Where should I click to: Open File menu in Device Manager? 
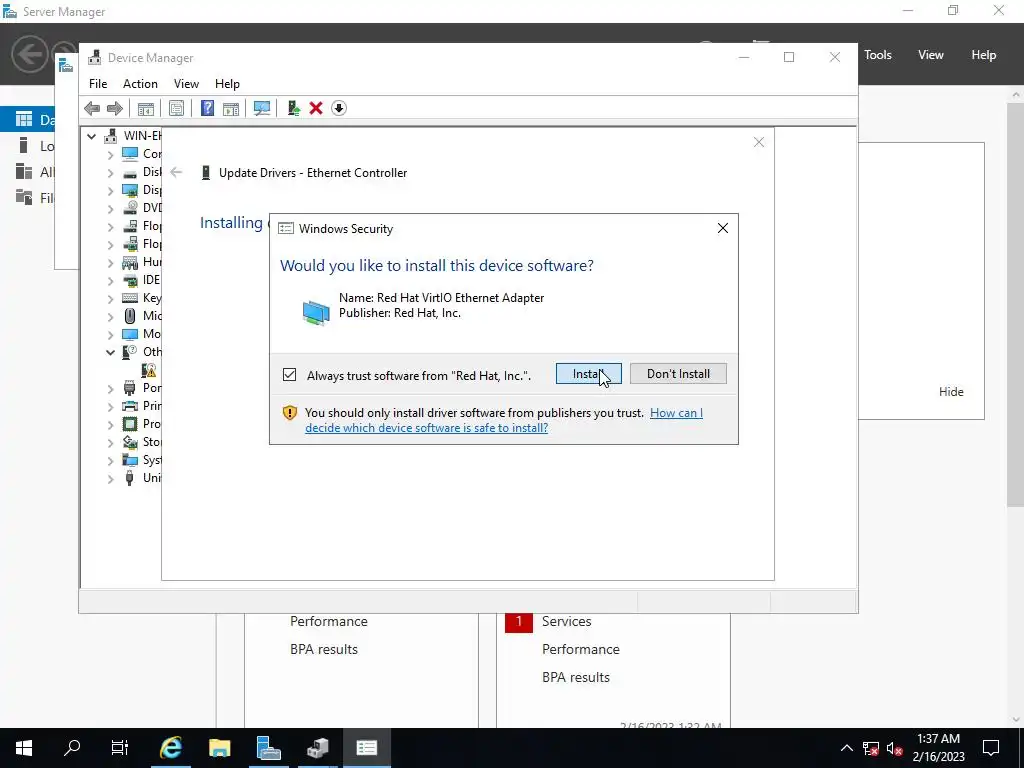coord(98,84)
